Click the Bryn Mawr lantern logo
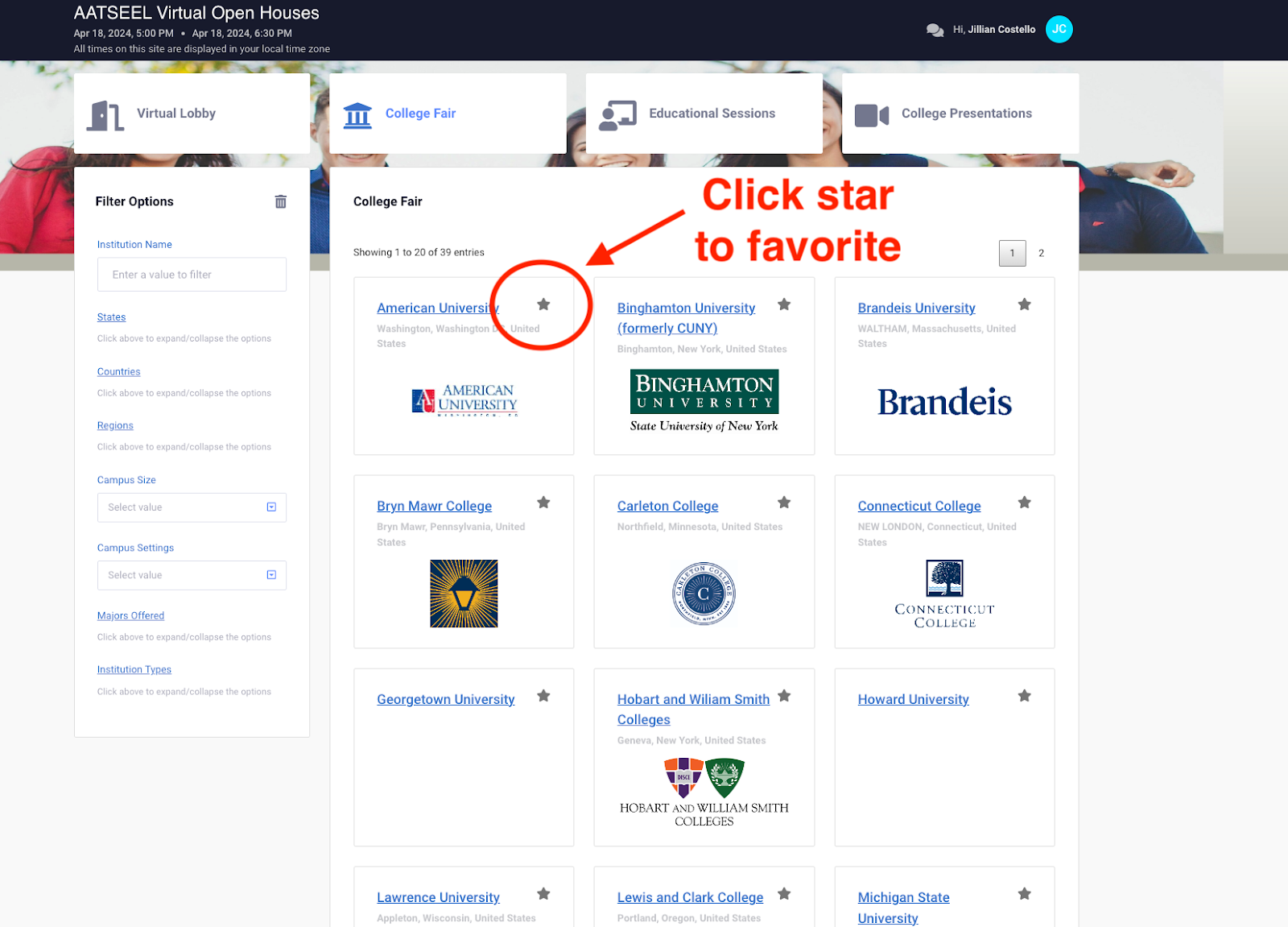This screenshot has height=927, width=1288. (x=464, y=594)
